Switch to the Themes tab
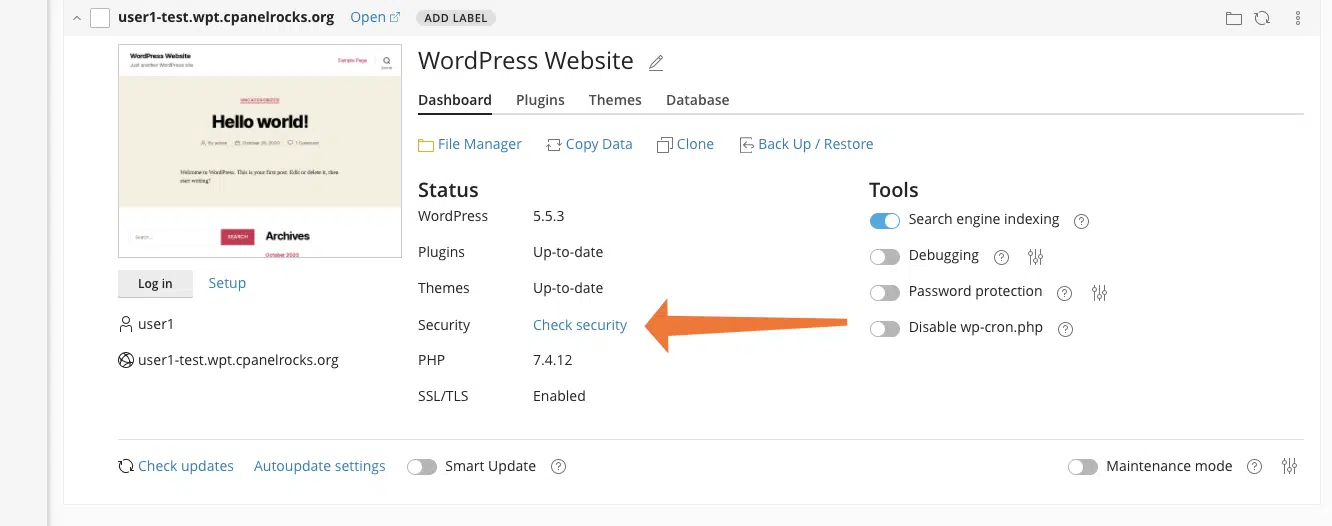This screenshot has height=526, width=1332. (x=615, y=100)
